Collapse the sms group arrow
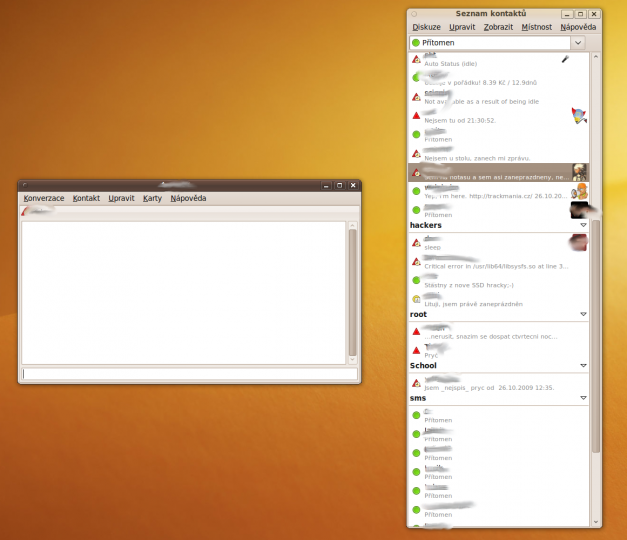 tap(583, 398)
